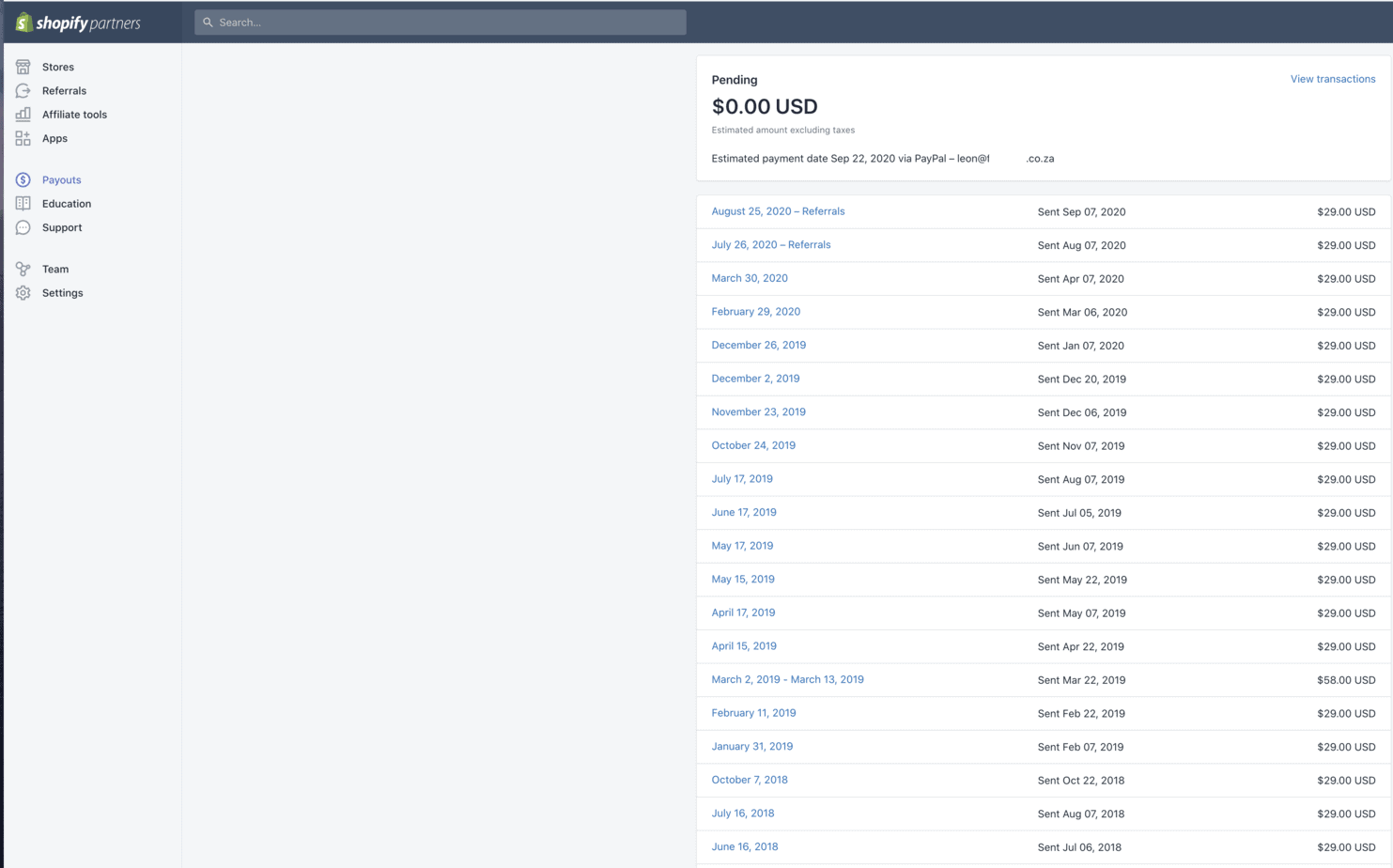Click the Affiliate tools chart icon
The image size is (1393, 868).
click(23, 114)
